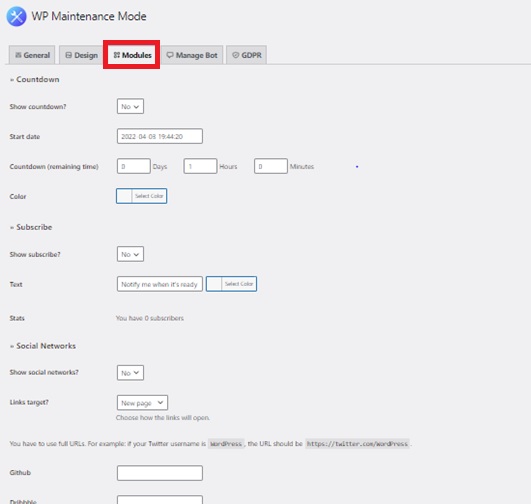Switch to the Design tab
531x504 pixels.
pyautogui.click(x=81, y=55)
